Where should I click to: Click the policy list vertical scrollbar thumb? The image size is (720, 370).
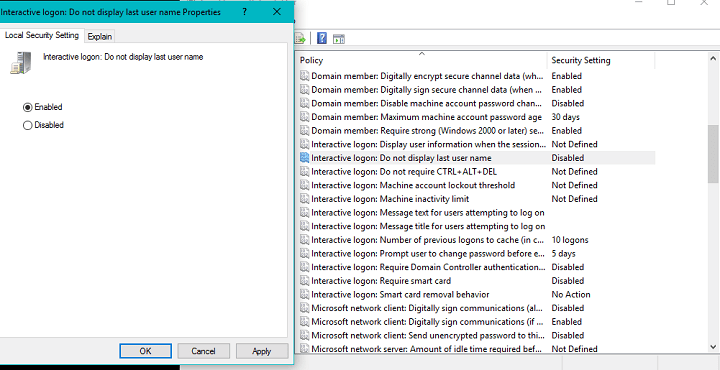click(x=713, y=154)
